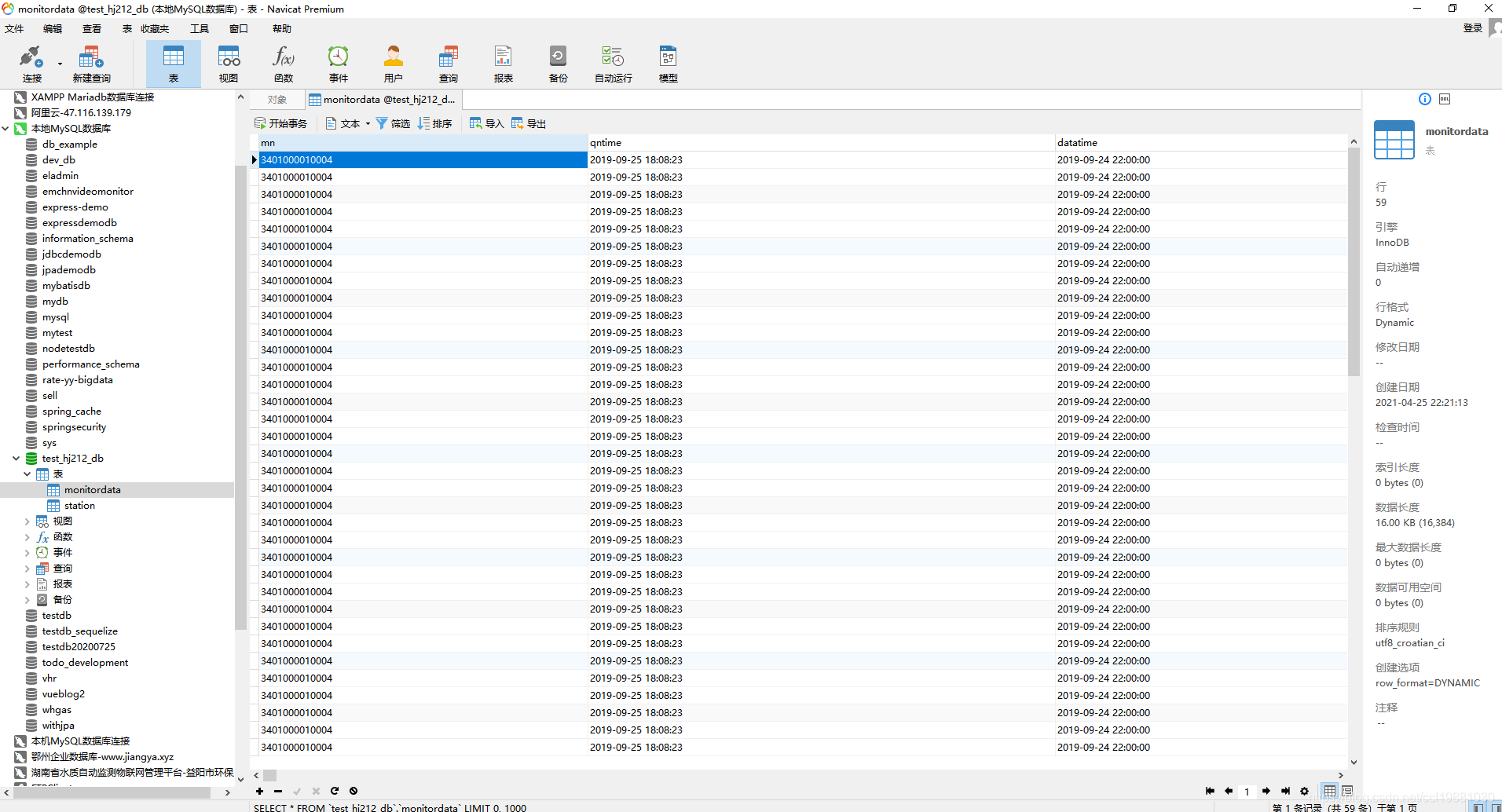Viewport: 1502px width, 812px height.
Task: Open the 连接 connection tool
Action: [31, 64]
